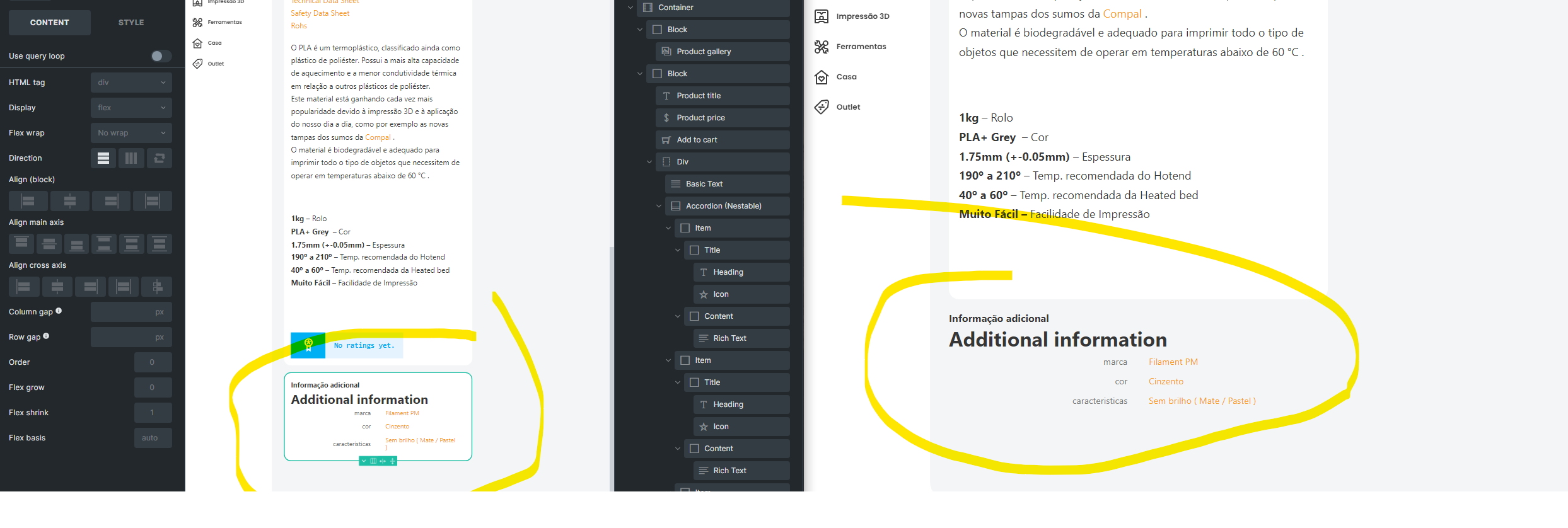
Task: Select Product price in structure panel
Action: 723,118
